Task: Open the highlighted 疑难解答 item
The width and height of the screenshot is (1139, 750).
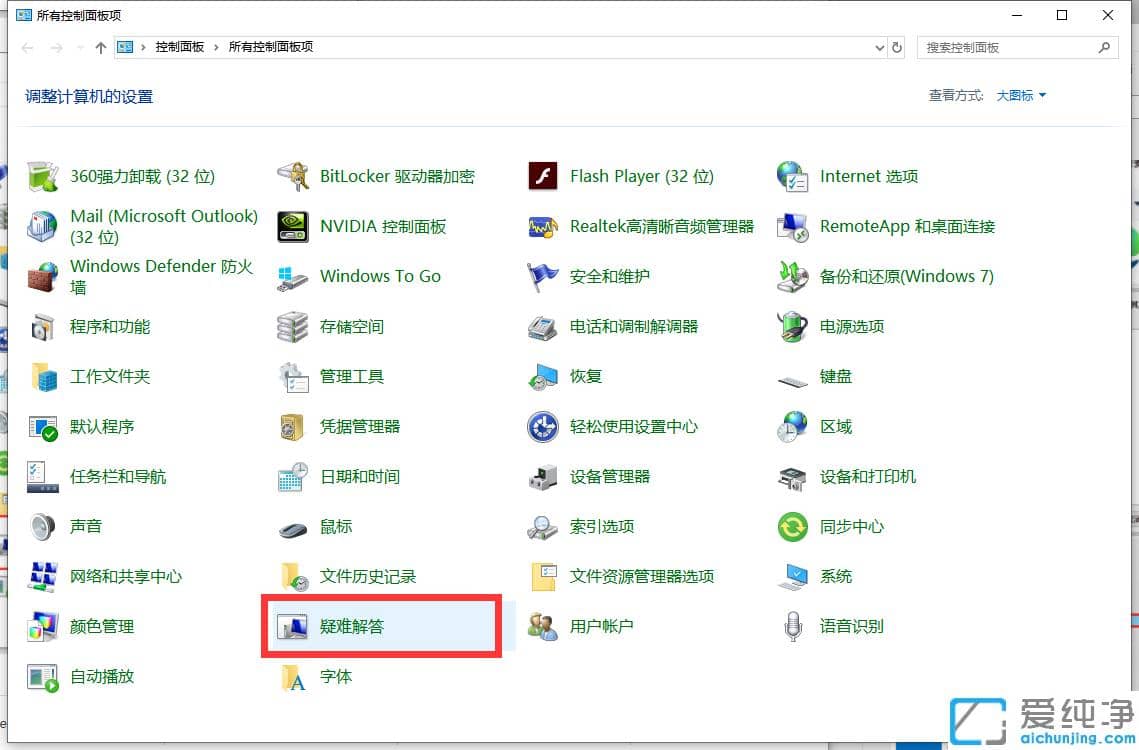Action: tap(350, 626)
